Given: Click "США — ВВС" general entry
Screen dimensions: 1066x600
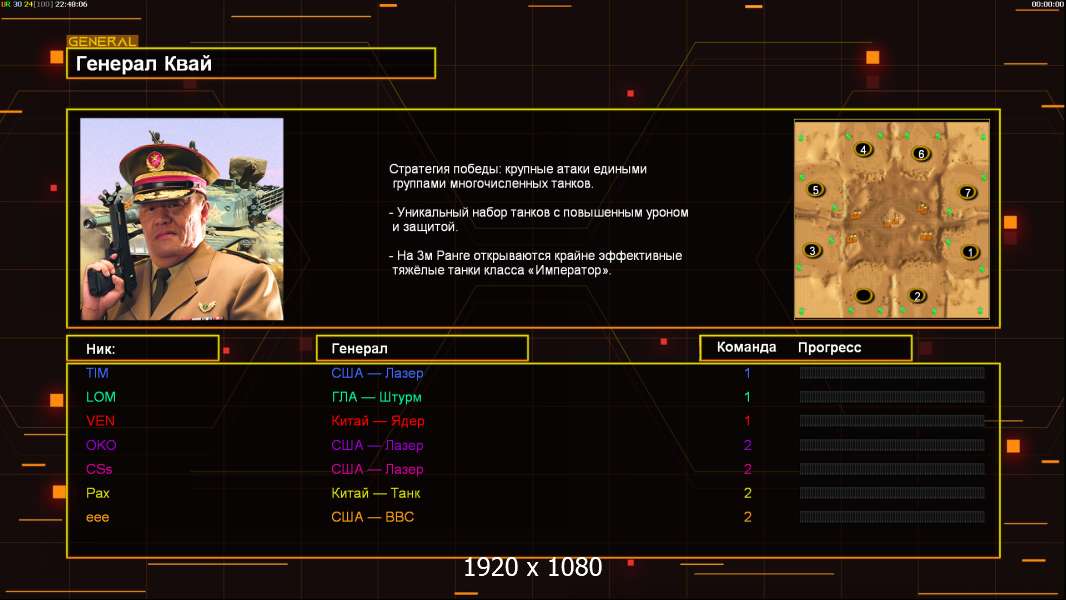Looking at the screenshot, I should click(x=372, y=517).
